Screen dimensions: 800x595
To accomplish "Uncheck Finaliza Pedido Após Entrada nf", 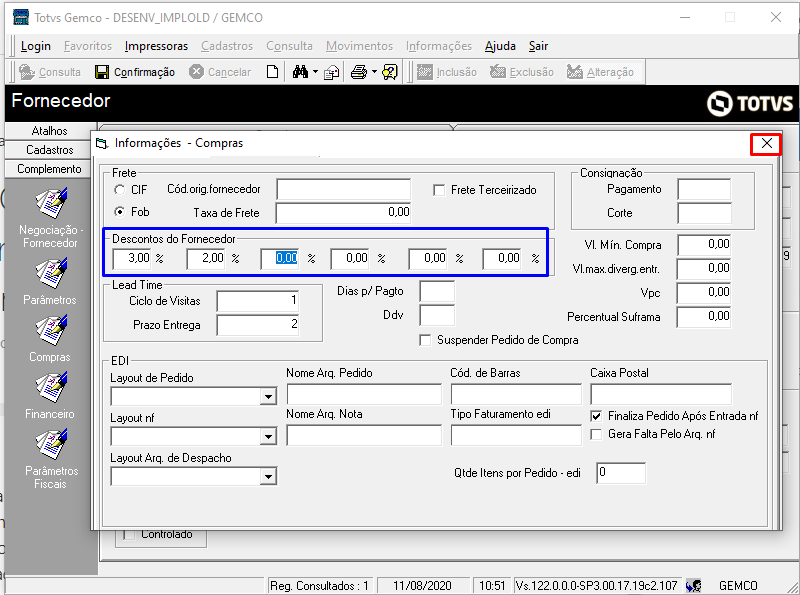I will pyautogui.click(x=596, y=416).
